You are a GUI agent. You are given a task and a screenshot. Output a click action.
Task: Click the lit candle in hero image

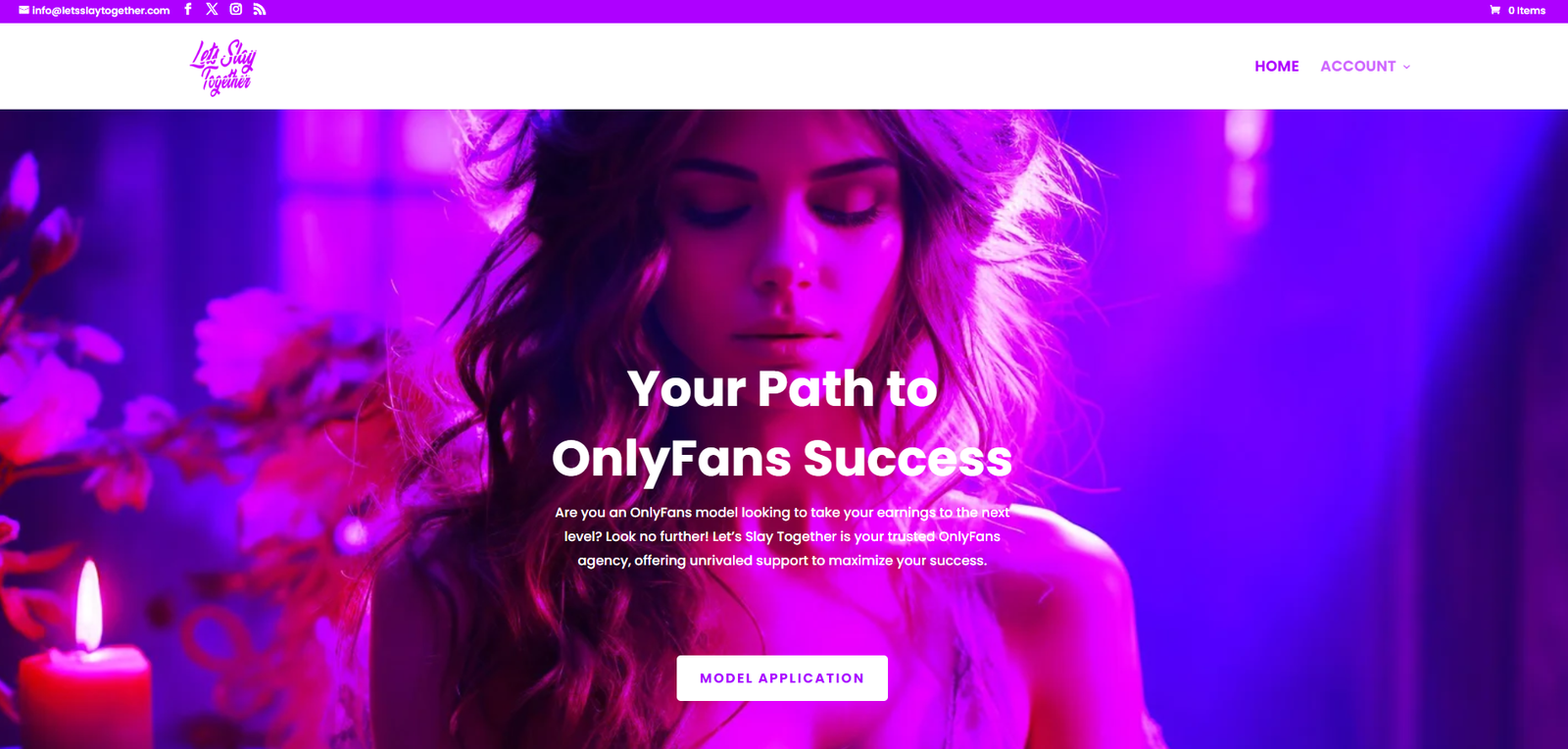pos(86,667)
